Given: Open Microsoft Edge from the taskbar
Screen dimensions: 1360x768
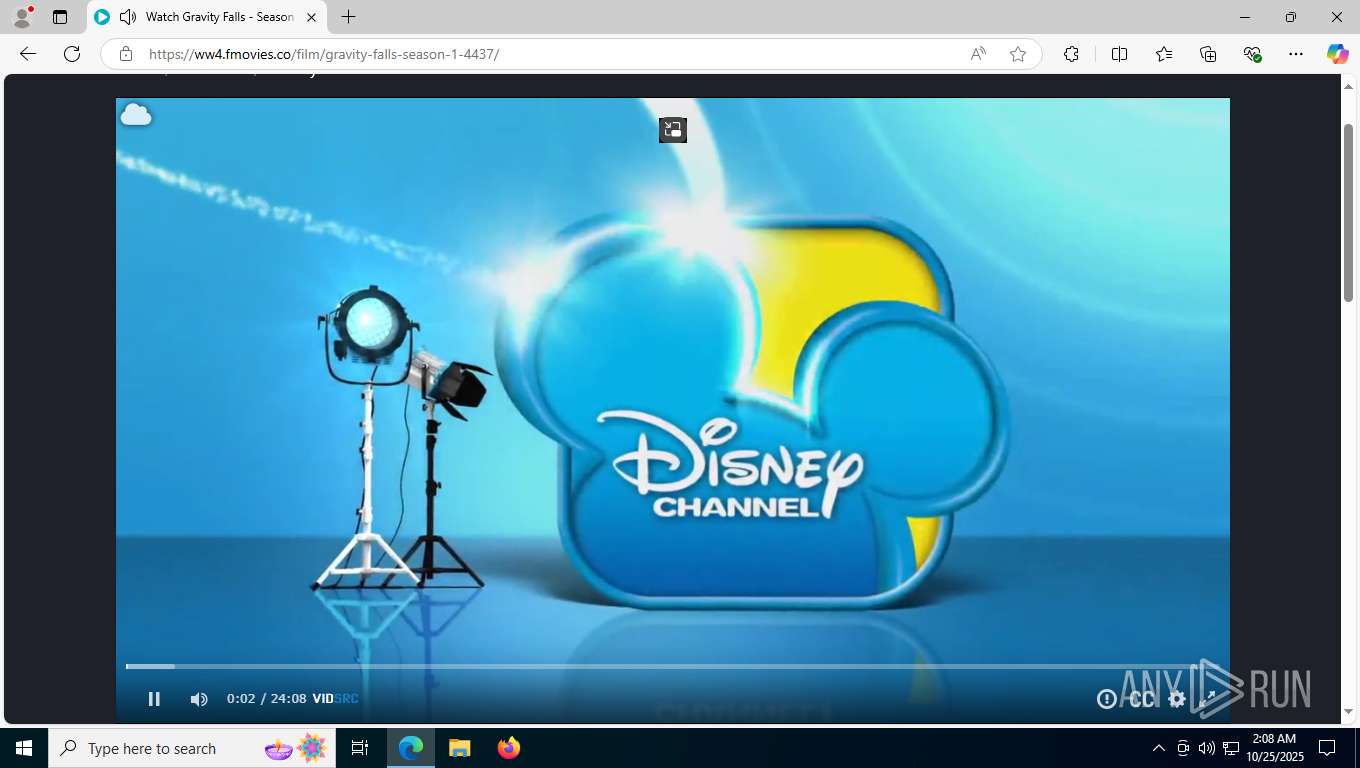Looking at the screenshot, I should coord(411,748).
